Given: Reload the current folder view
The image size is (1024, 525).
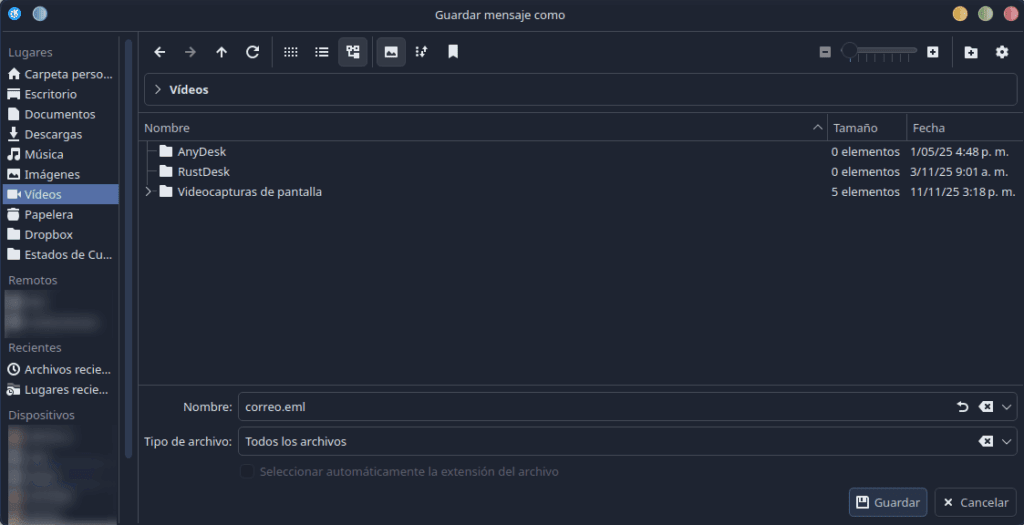Looking at the screenshot, I should point(252,52).
